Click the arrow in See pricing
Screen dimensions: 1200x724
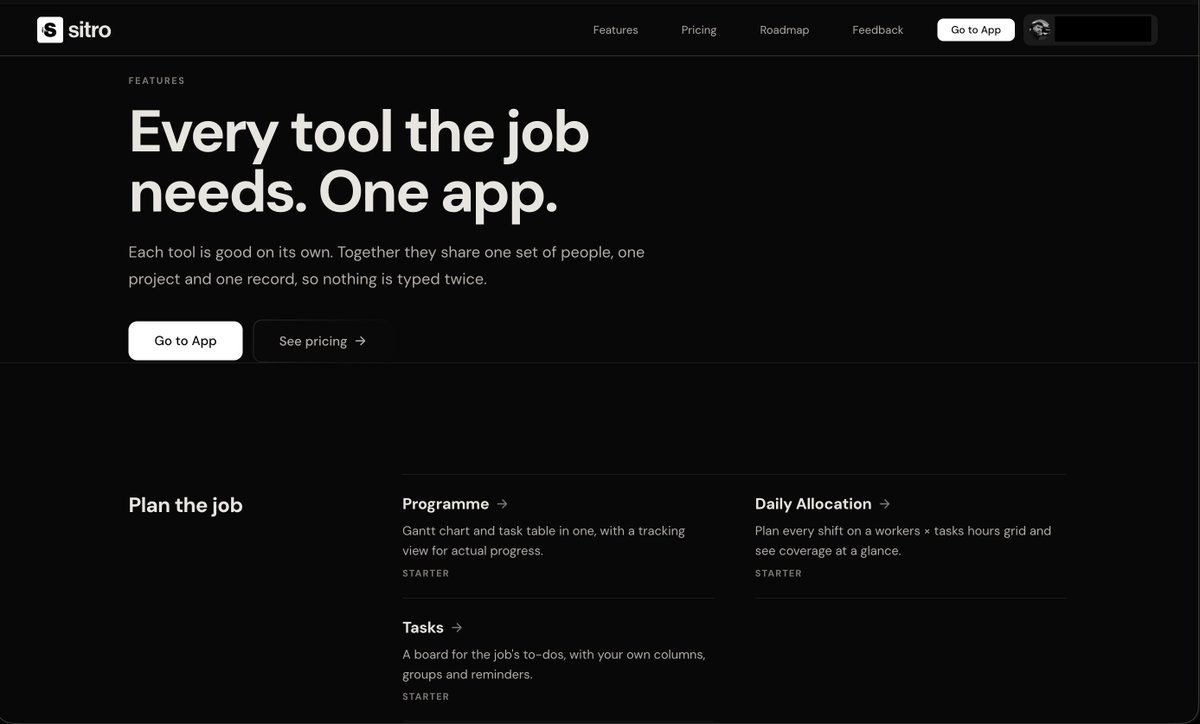coord(361,341)
